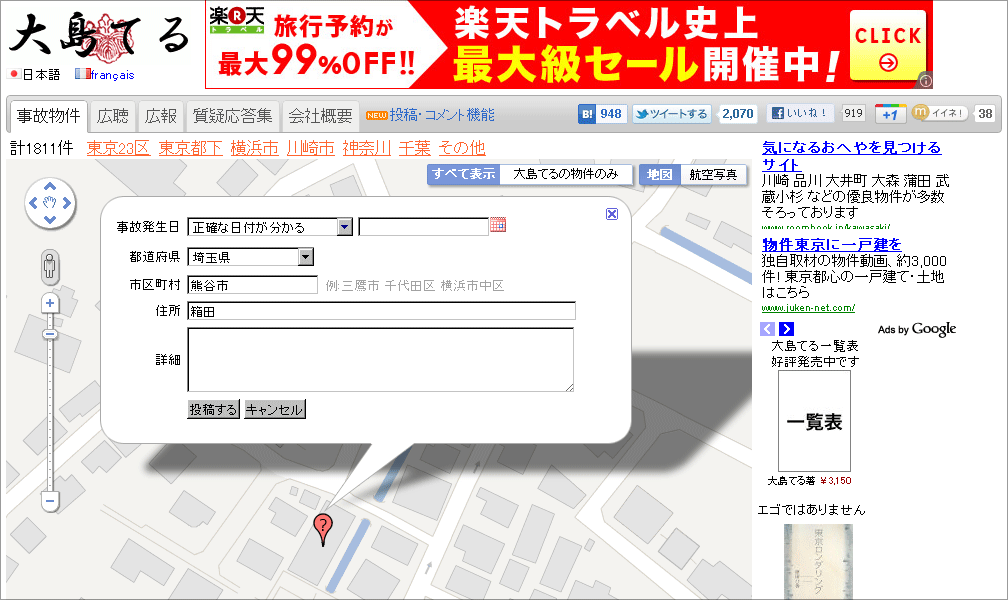The image size is (1008, 600).
Task: Pan the map up with arrow
Action: click(50, 186)
